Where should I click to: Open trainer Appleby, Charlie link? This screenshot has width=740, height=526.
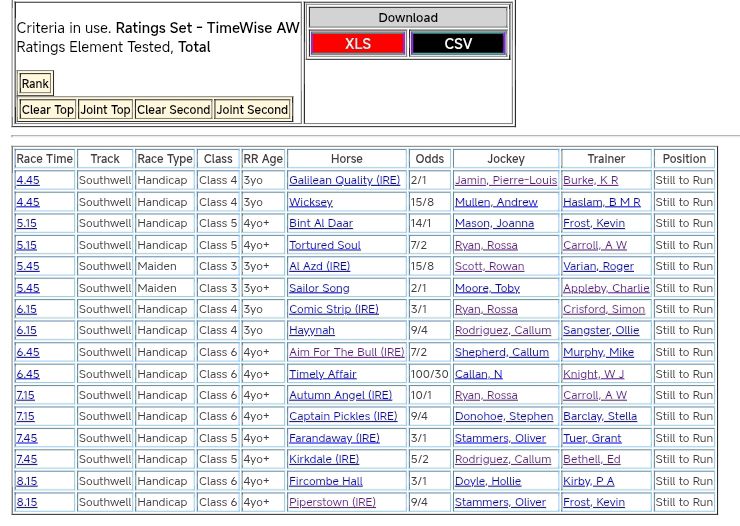coord(606,288)
